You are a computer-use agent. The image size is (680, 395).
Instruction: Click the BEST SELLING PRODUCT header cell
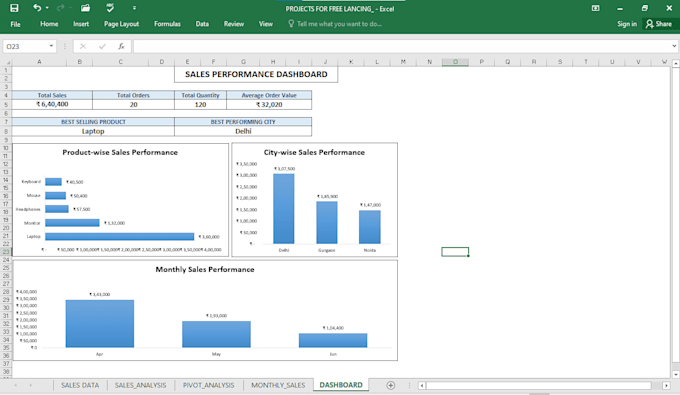pos(93,122)
